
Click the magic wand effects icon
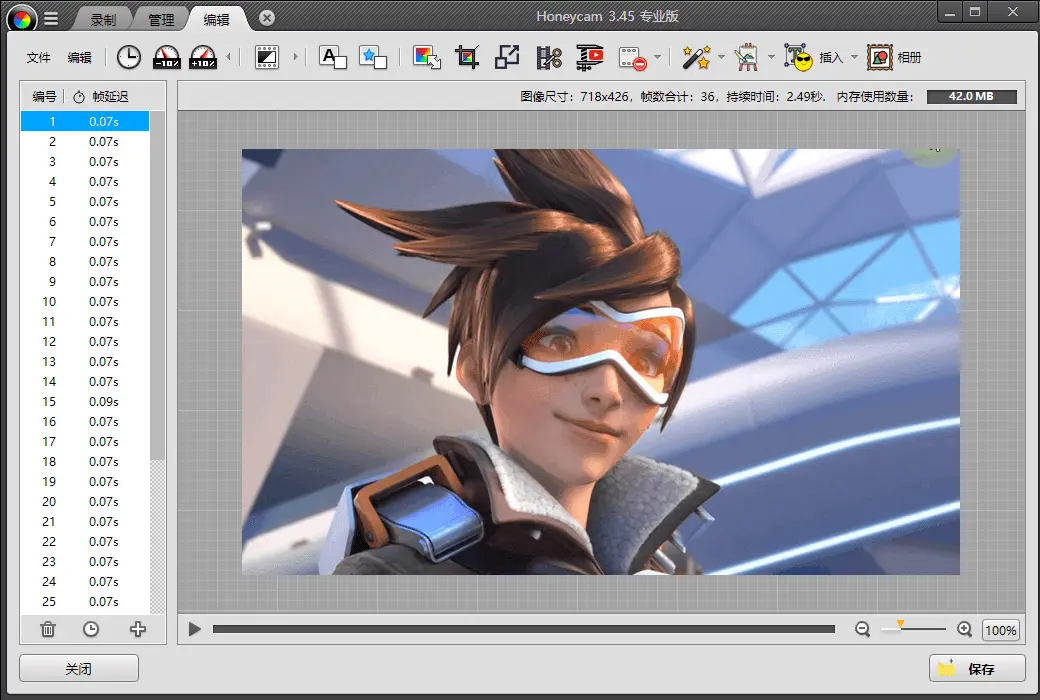(696, 57)
